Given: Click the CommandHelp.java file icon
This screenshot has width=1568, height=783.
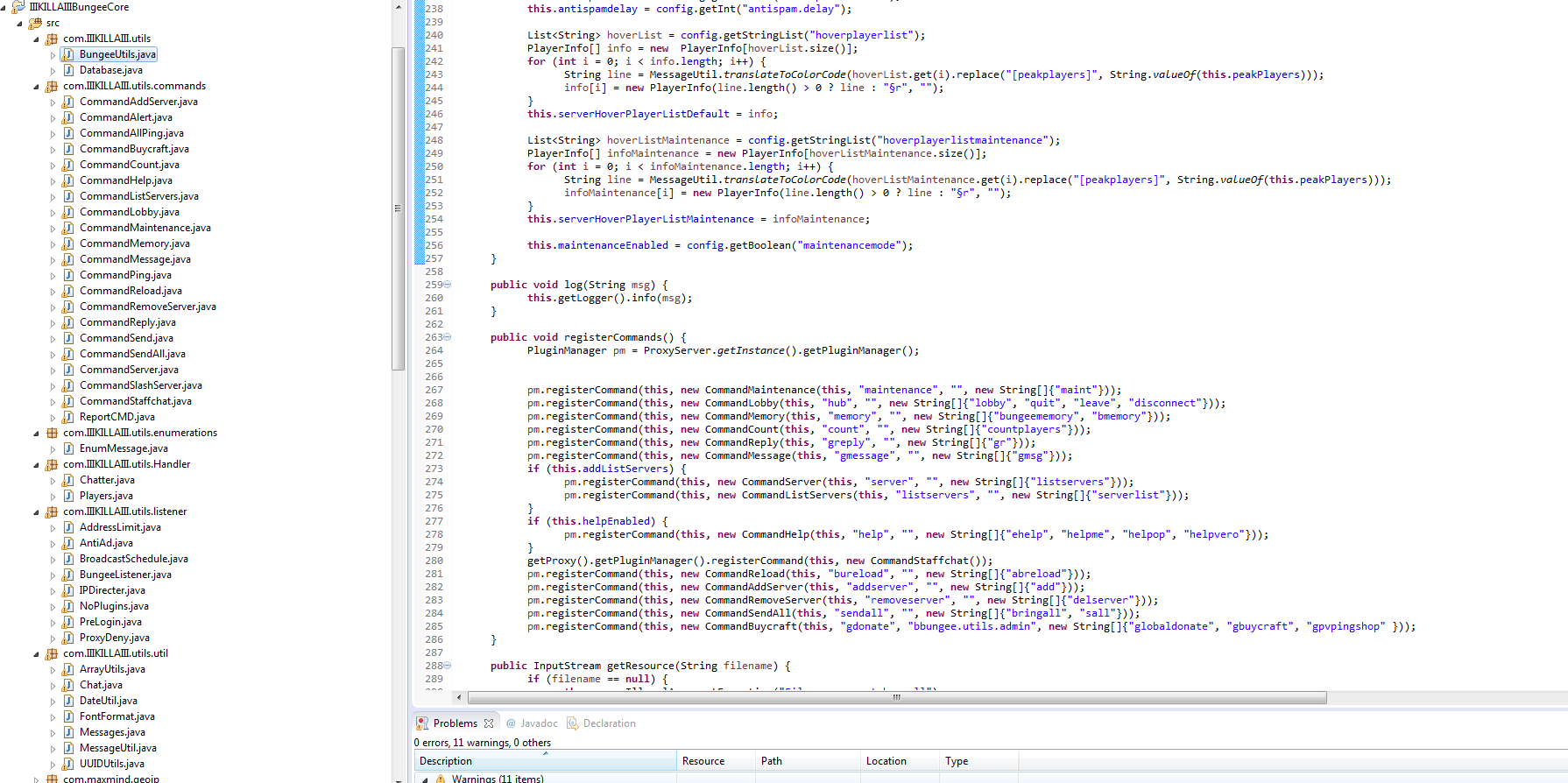Looking at the screenshot, I should (x=68, y=180).
